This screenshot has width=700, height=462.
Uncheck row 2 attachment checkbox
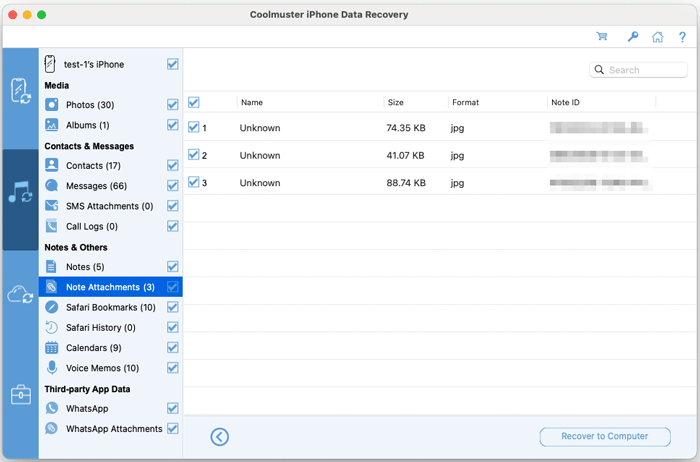tap(193, 154)
